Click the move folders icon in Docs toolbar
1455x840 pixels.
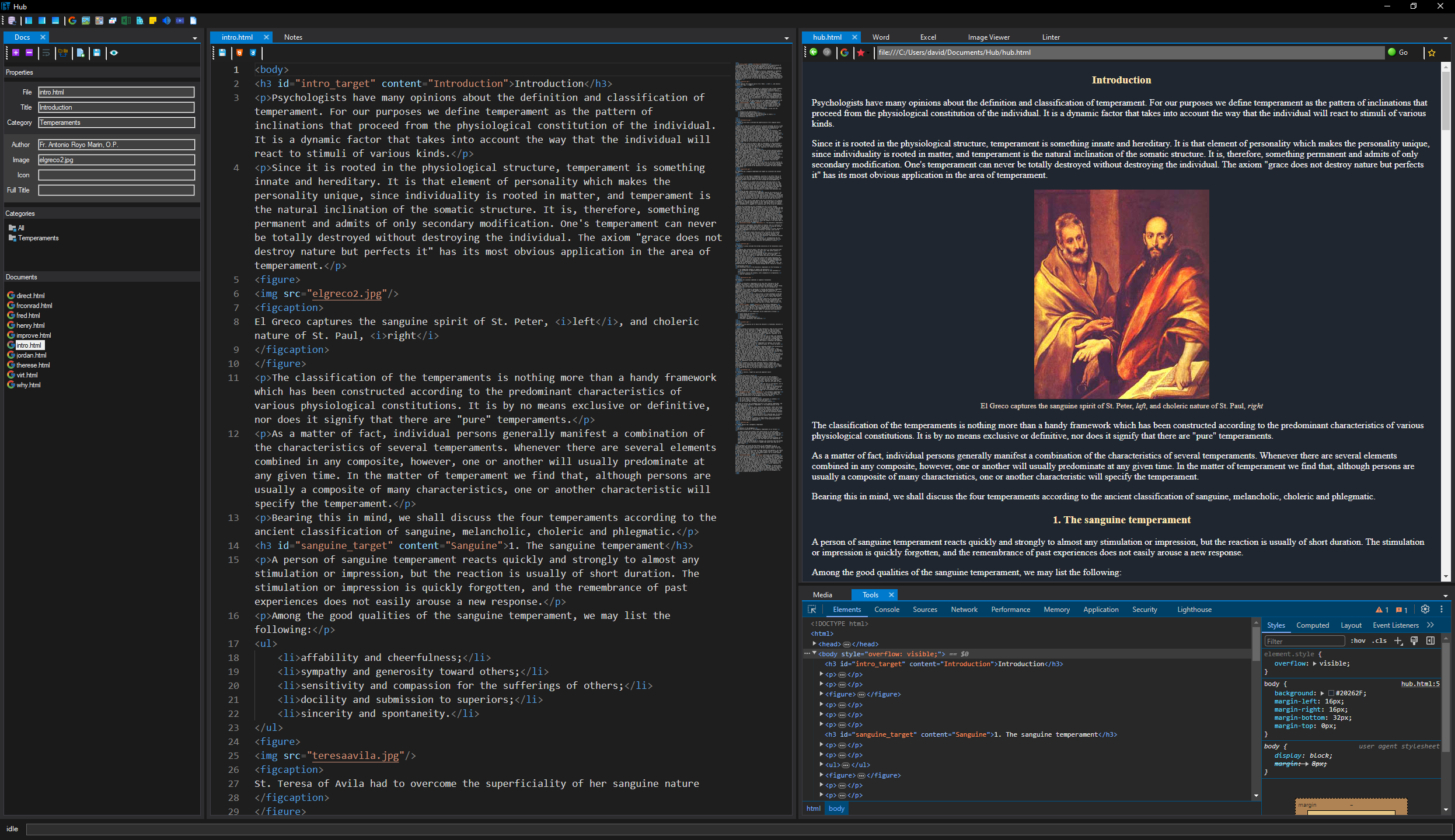point(63,52)
